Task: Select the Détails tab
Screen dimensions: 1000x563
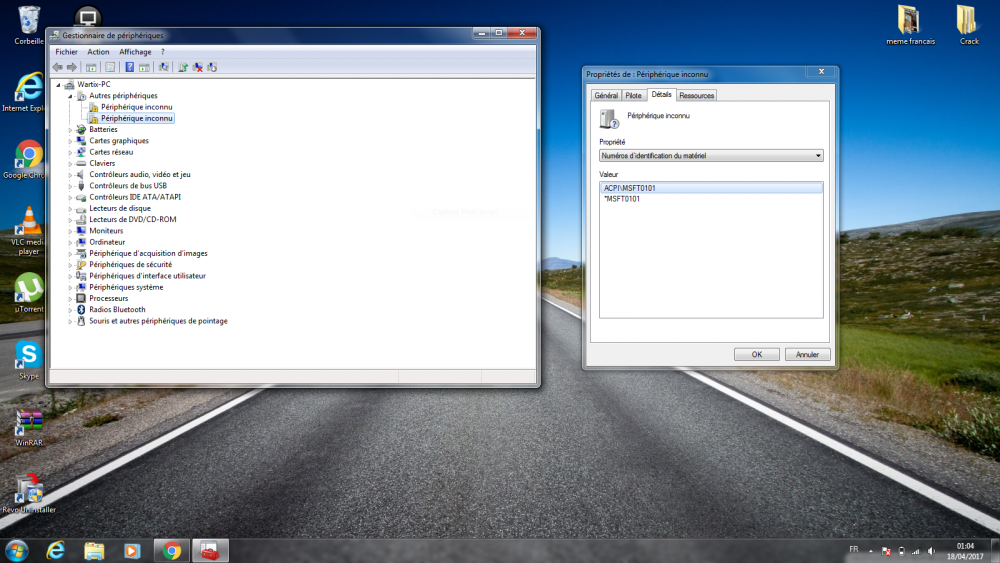Action: [661, 94]
